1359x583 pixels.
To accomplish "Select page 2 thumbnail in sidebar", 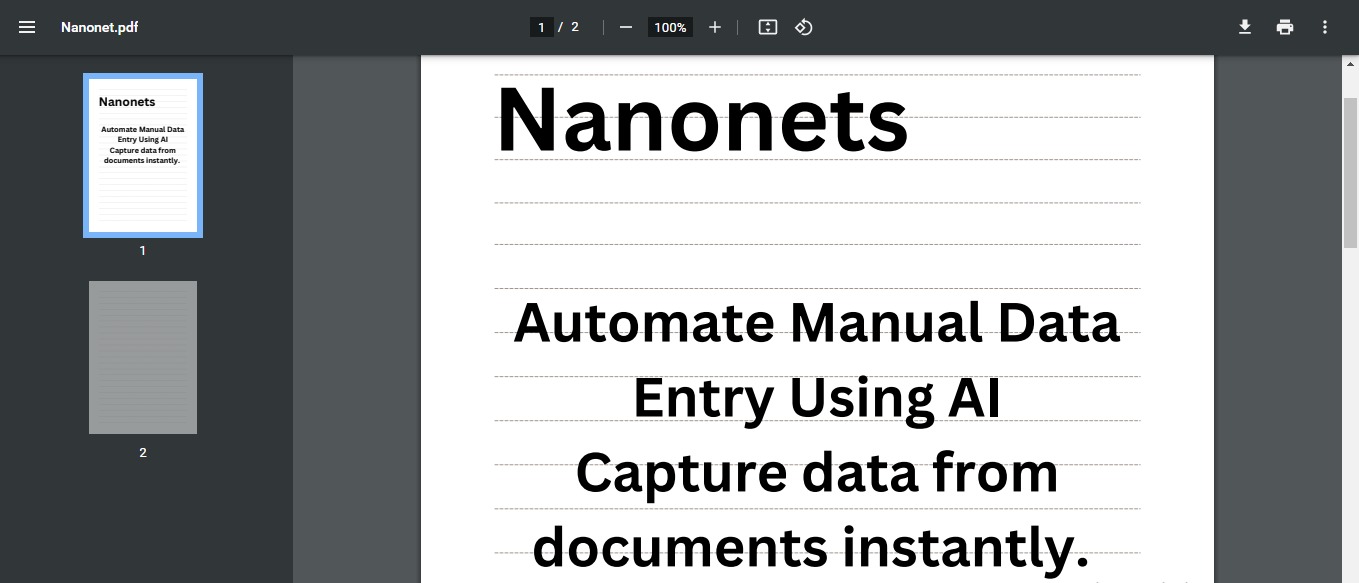I will point(143,357).
